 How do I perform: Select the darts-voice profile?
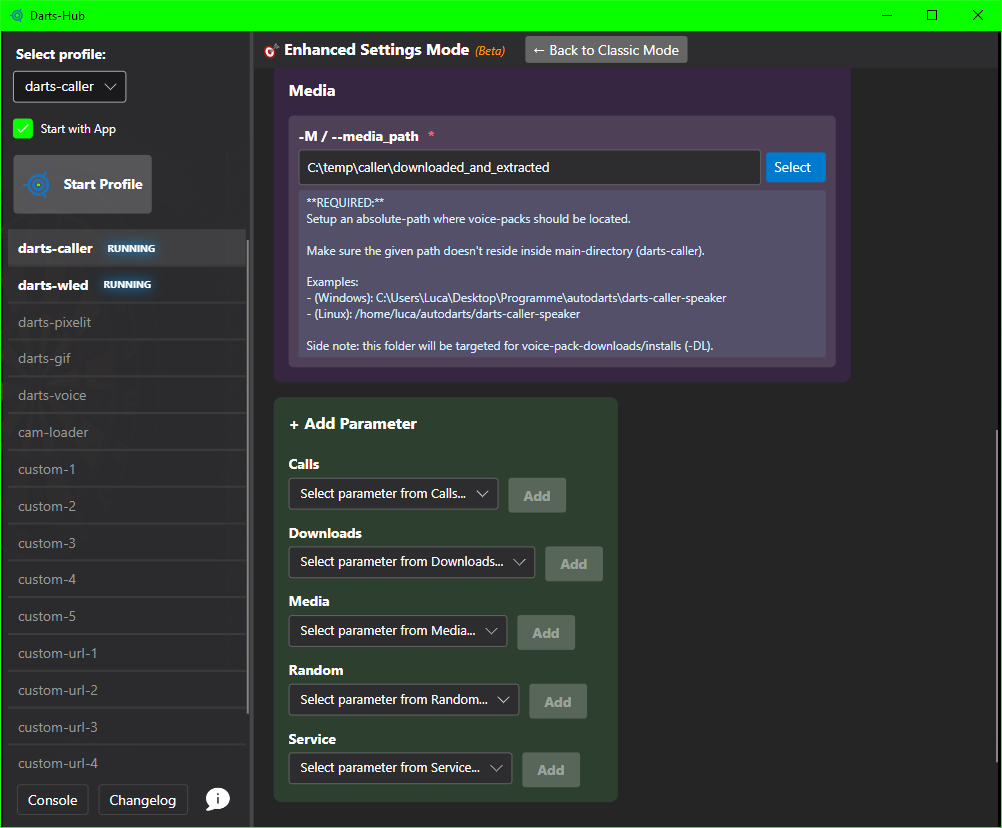pos(127,395)
